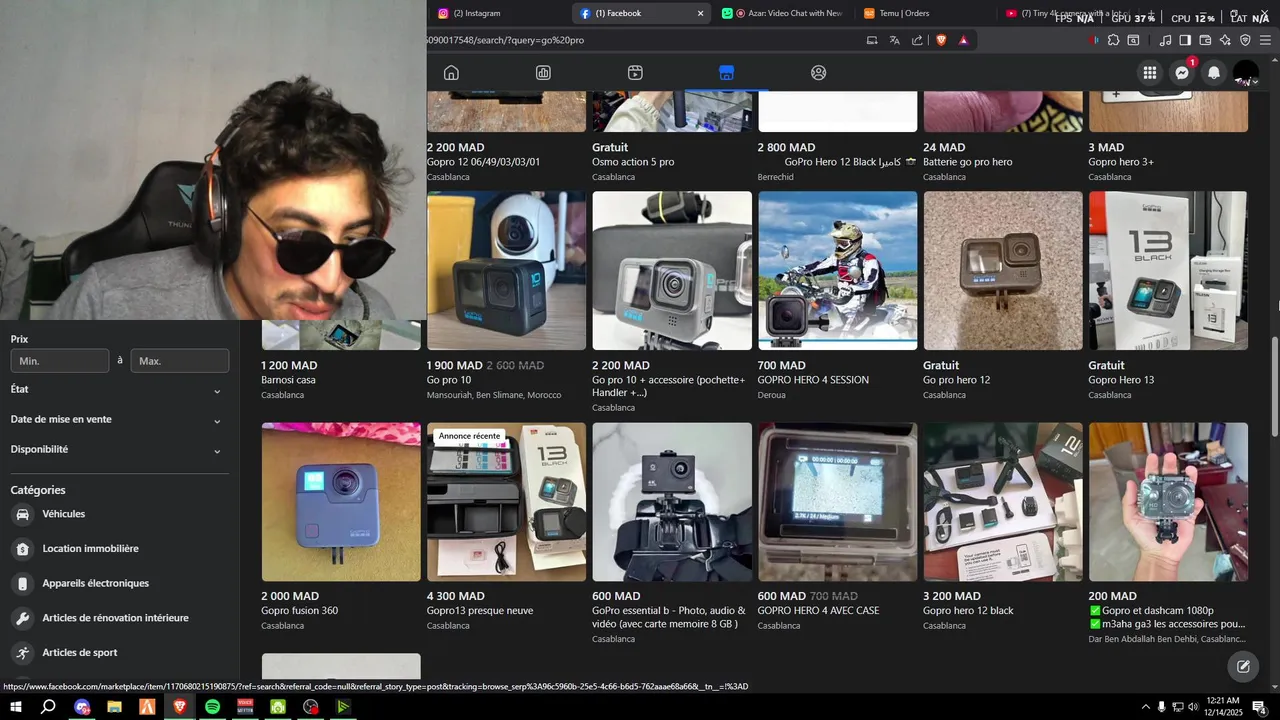Open Gopro Hero 13 Gratuit listing photo
Image resolution: width=1280 pixels, height=720 pixels.
tap(1168, 271)
